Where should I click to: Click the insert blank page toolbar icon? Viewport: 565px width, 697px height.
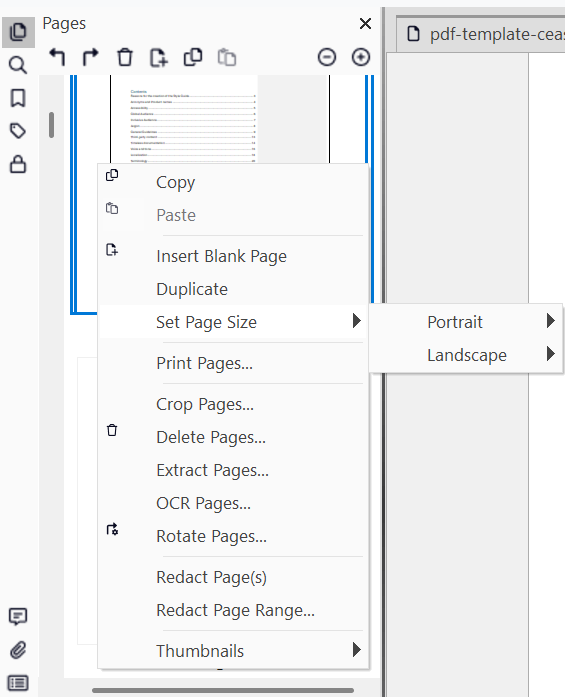coord(159,57)
